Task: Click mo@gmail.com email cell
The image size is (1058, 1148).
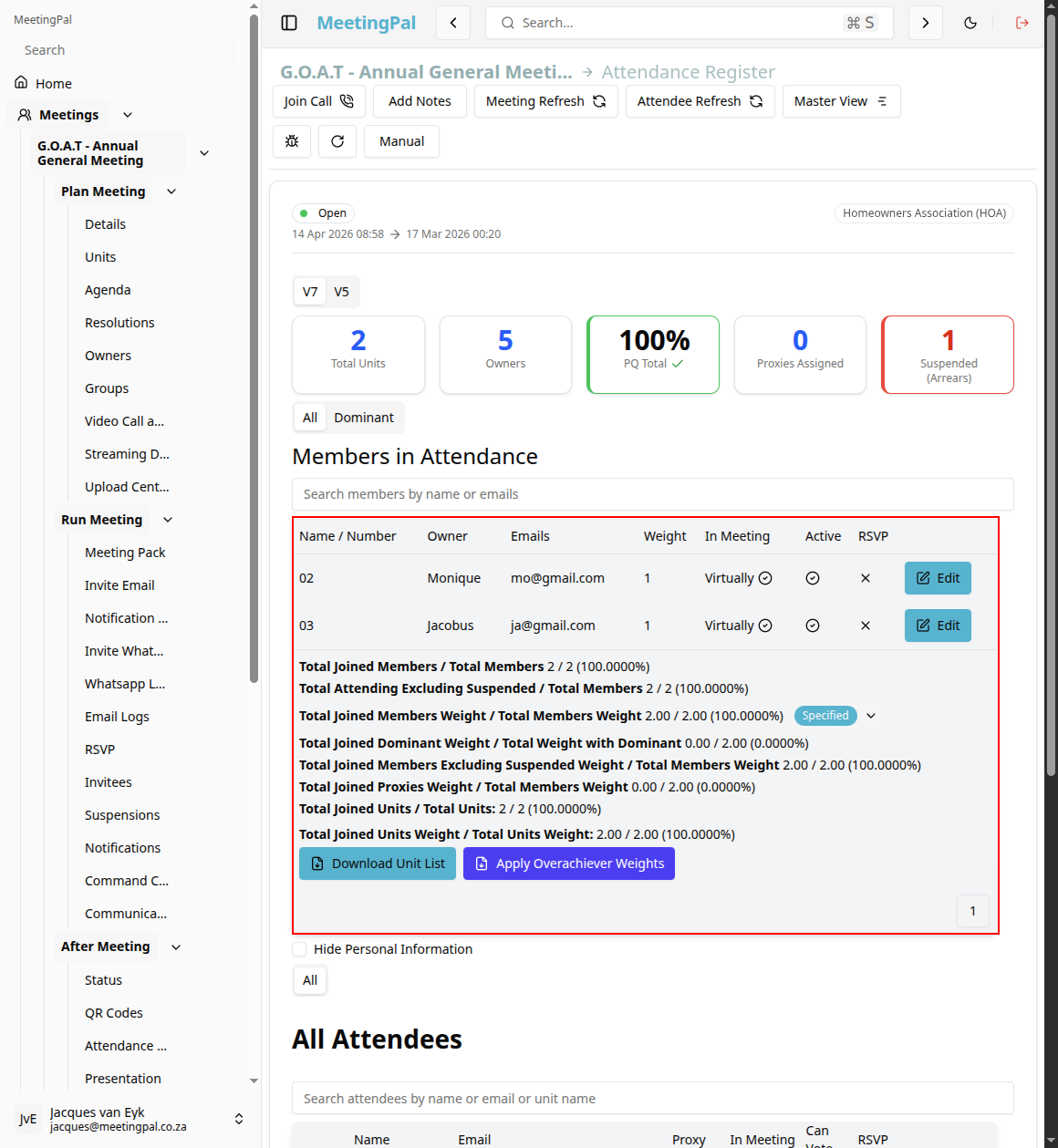Action: pyautogui.click(x=557, y=578)
